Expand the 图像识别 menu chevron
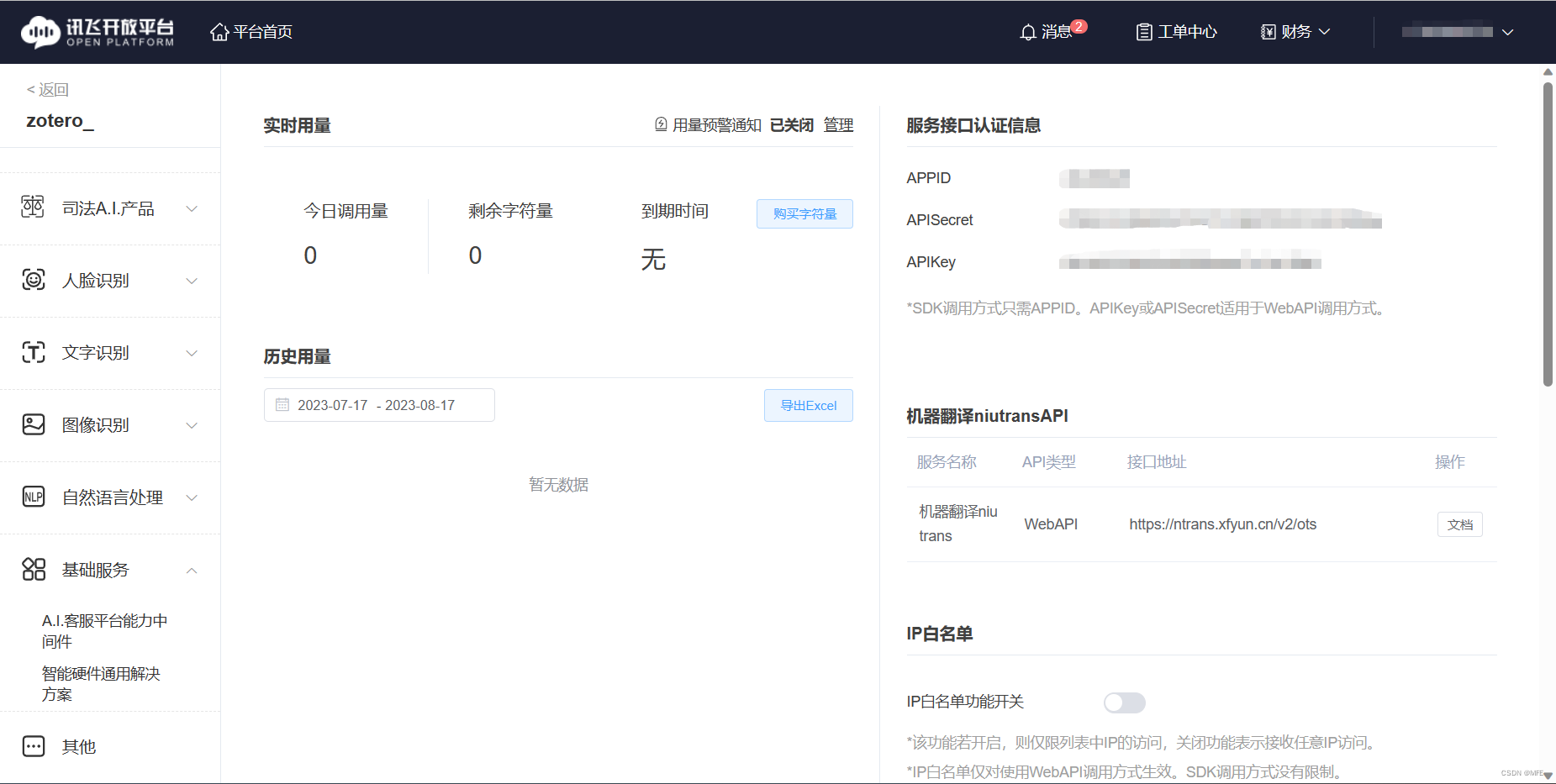The height and width of the screenshot is (784, 1556). pyautogui.click(x=192, y=425)
